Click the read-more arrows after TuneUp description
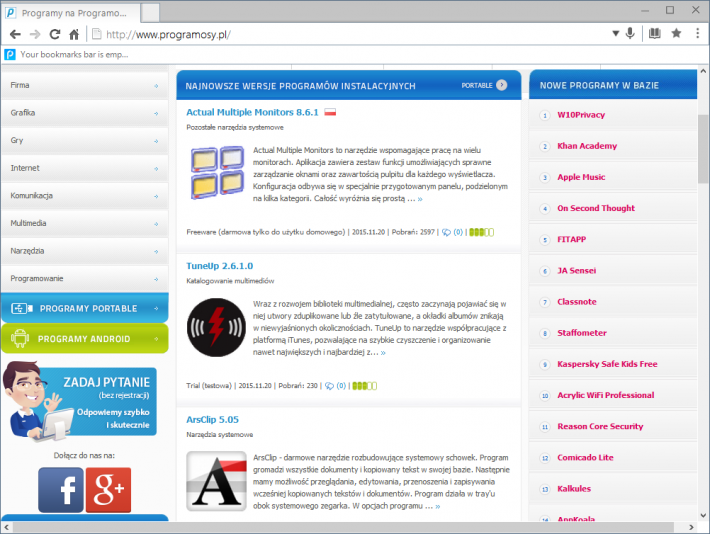Viewport: 710px width, 534px height. click(383, 352)
